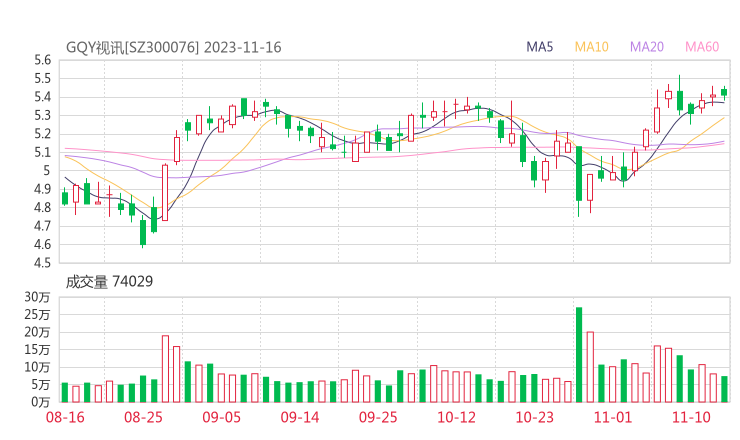Click the last green candlestick on the chart

[724, 93]
